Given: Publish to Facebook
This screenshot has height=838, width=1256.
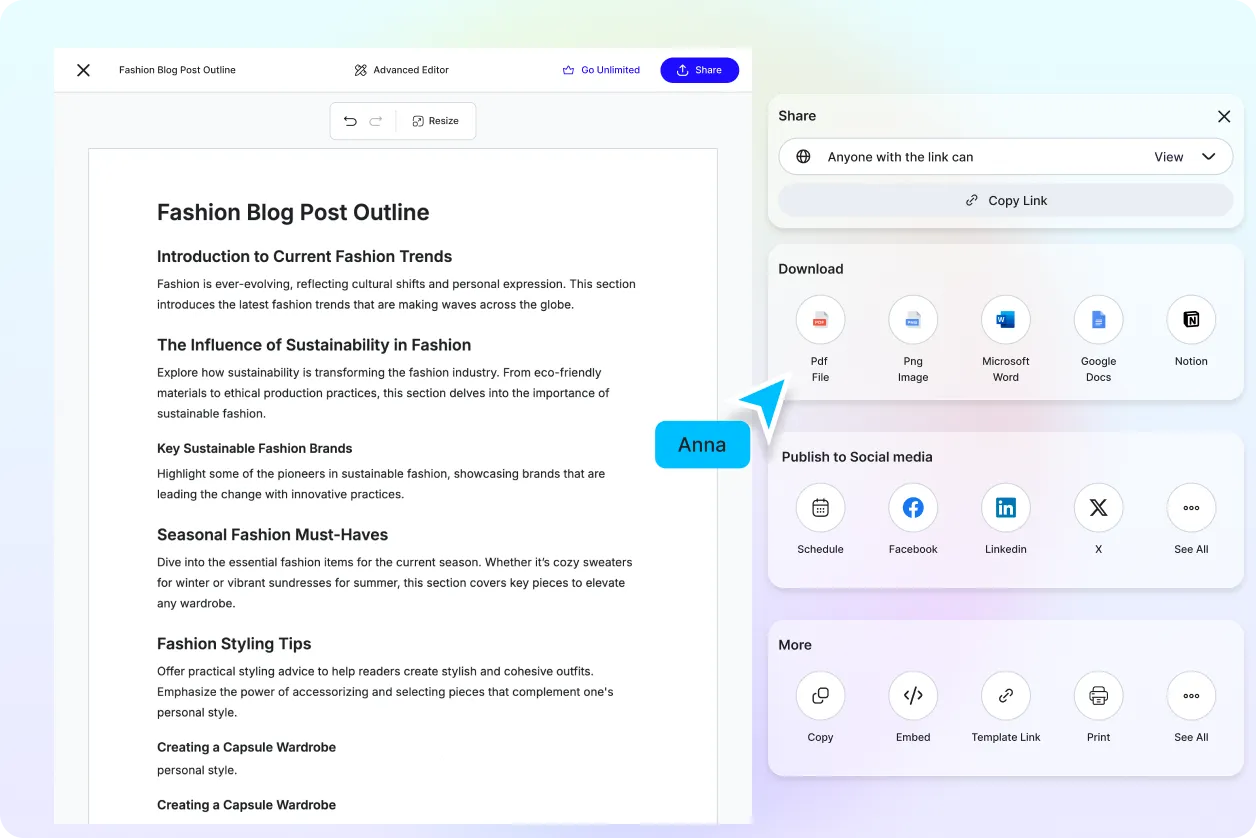Looking at the screenshot, I should pyautogui.click(x=912, y=508).
